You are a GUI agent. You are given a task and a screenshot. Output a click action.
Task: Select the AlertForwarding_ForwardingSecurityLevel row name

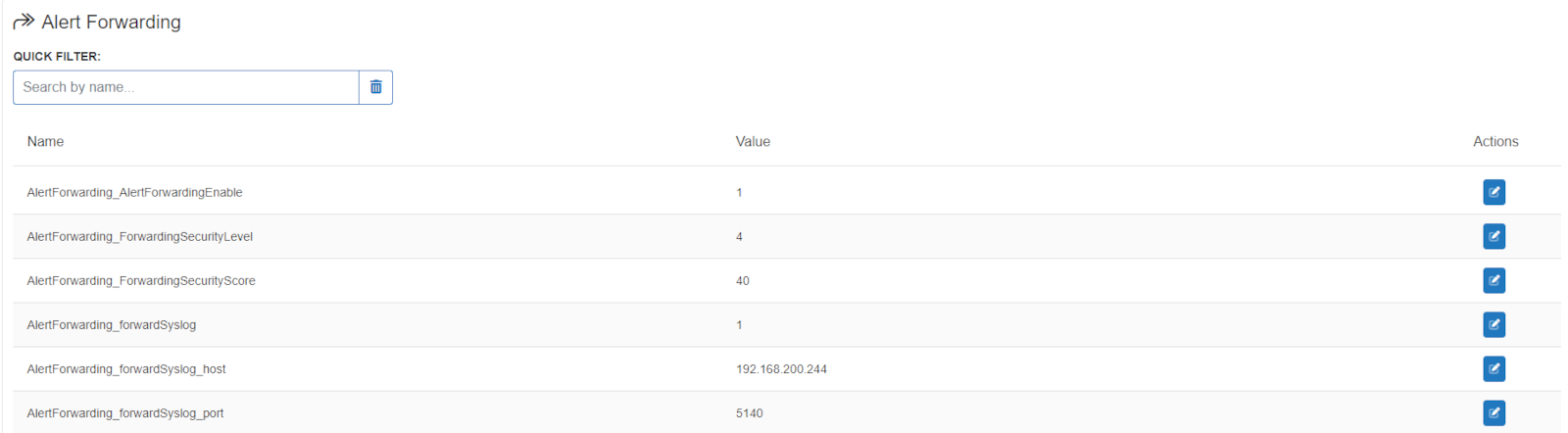pyautogui.click(x=140, y=236)
